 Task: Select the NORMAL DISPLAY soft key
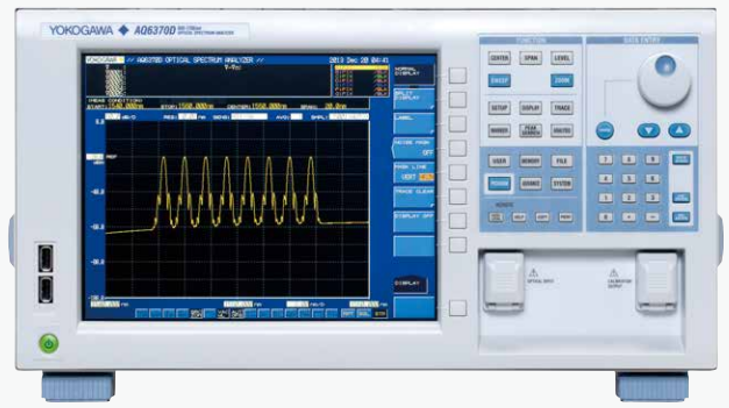pyautogui.click(x=414, y=74)
